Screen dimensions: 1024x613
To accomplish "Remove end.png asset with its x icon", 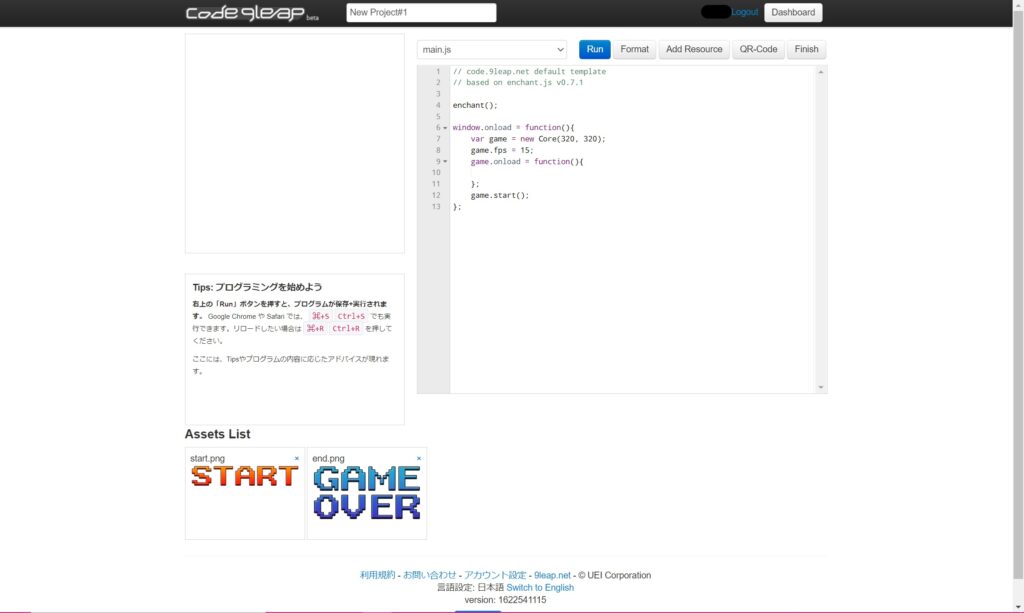I will point(419,458).
